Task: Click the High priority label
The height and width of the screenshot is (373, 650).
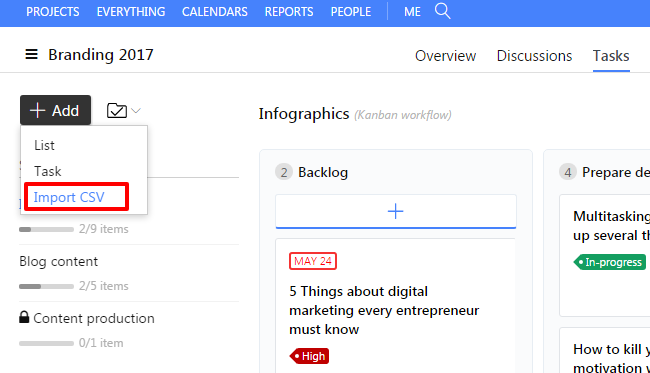Action: [x=310, y=356]
